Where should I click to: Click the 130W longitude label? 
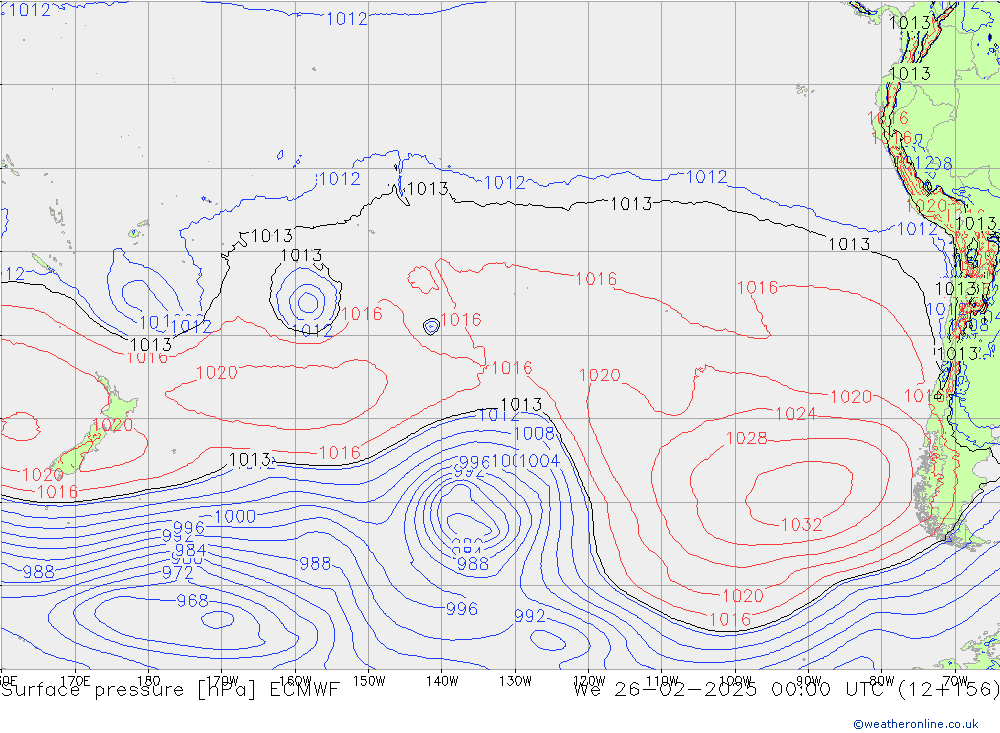515,681
